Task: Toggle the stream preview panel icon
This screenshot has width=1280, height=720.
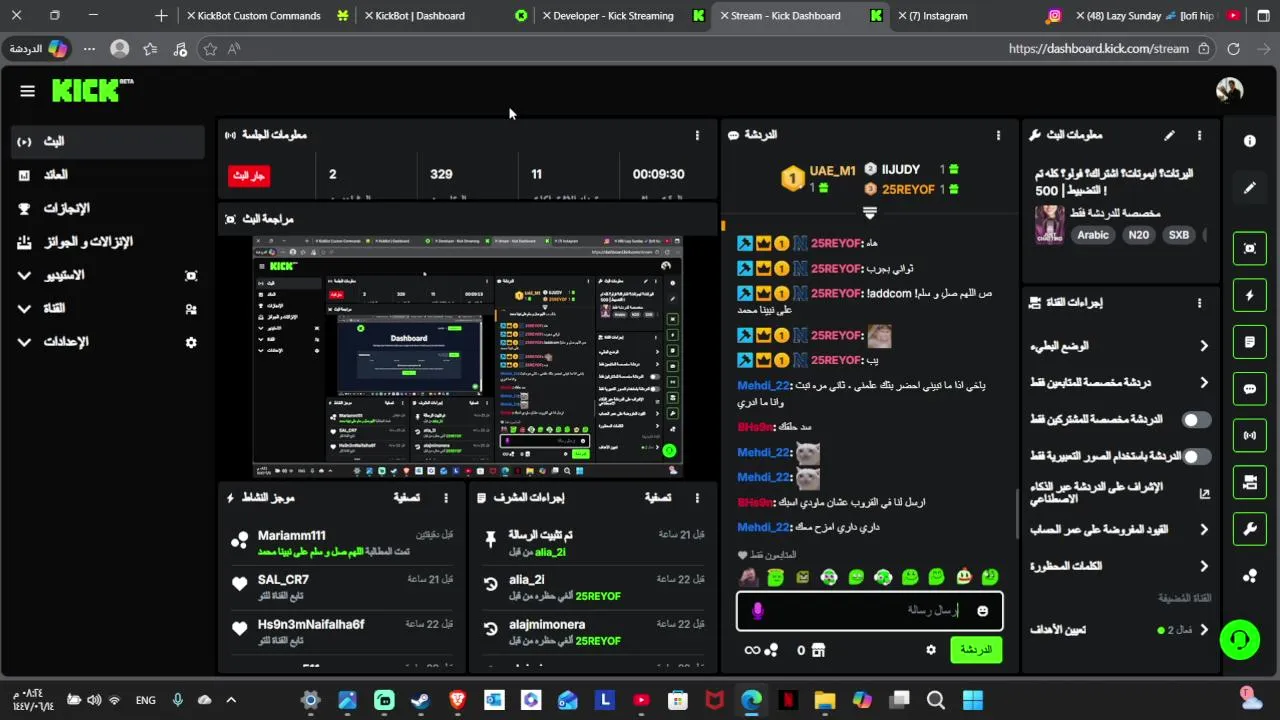Action: coord(1250,248)
